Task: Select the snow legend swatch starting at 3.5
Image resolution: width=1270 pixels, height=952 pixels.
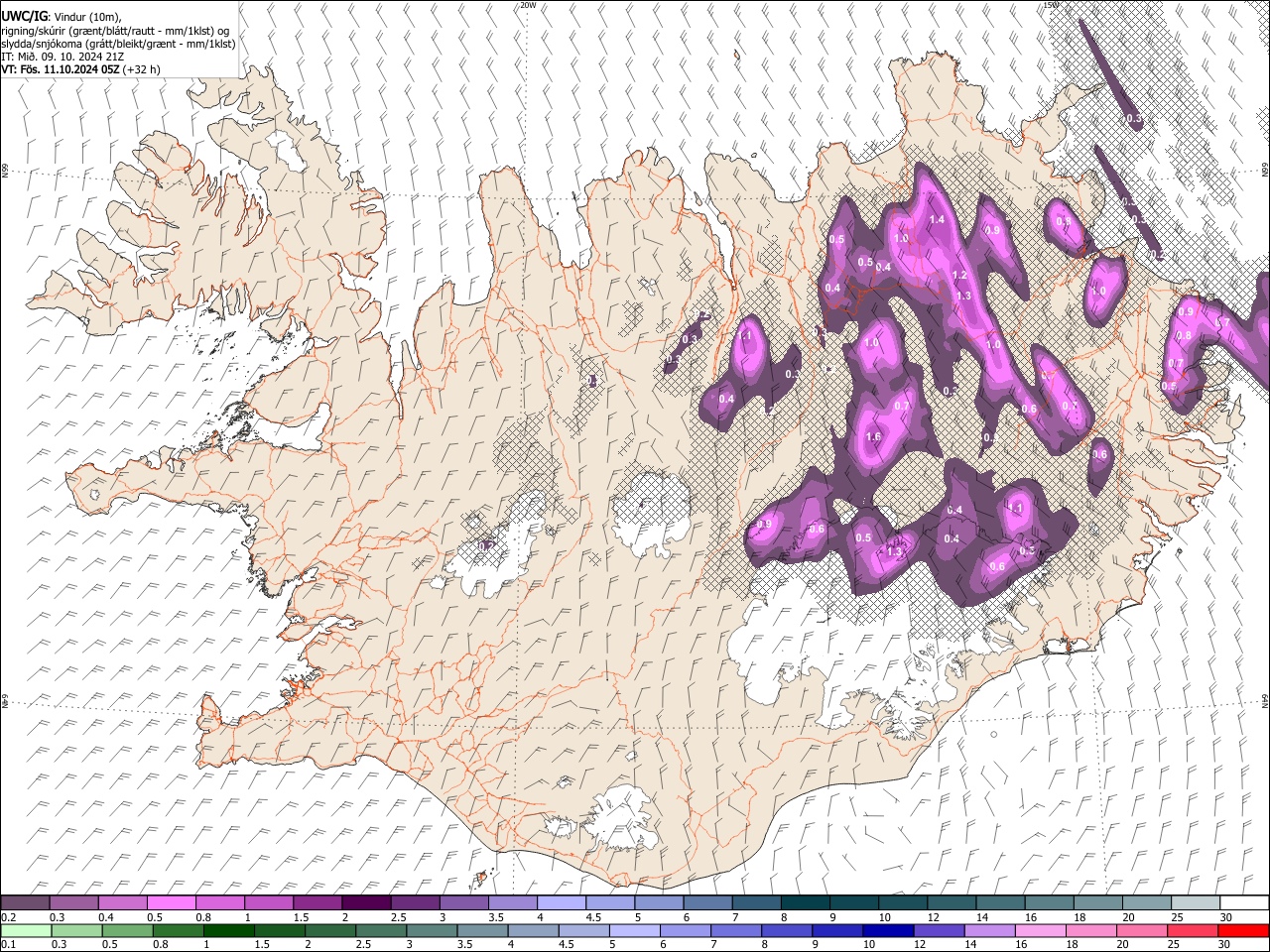Action: tap(512, 903)
